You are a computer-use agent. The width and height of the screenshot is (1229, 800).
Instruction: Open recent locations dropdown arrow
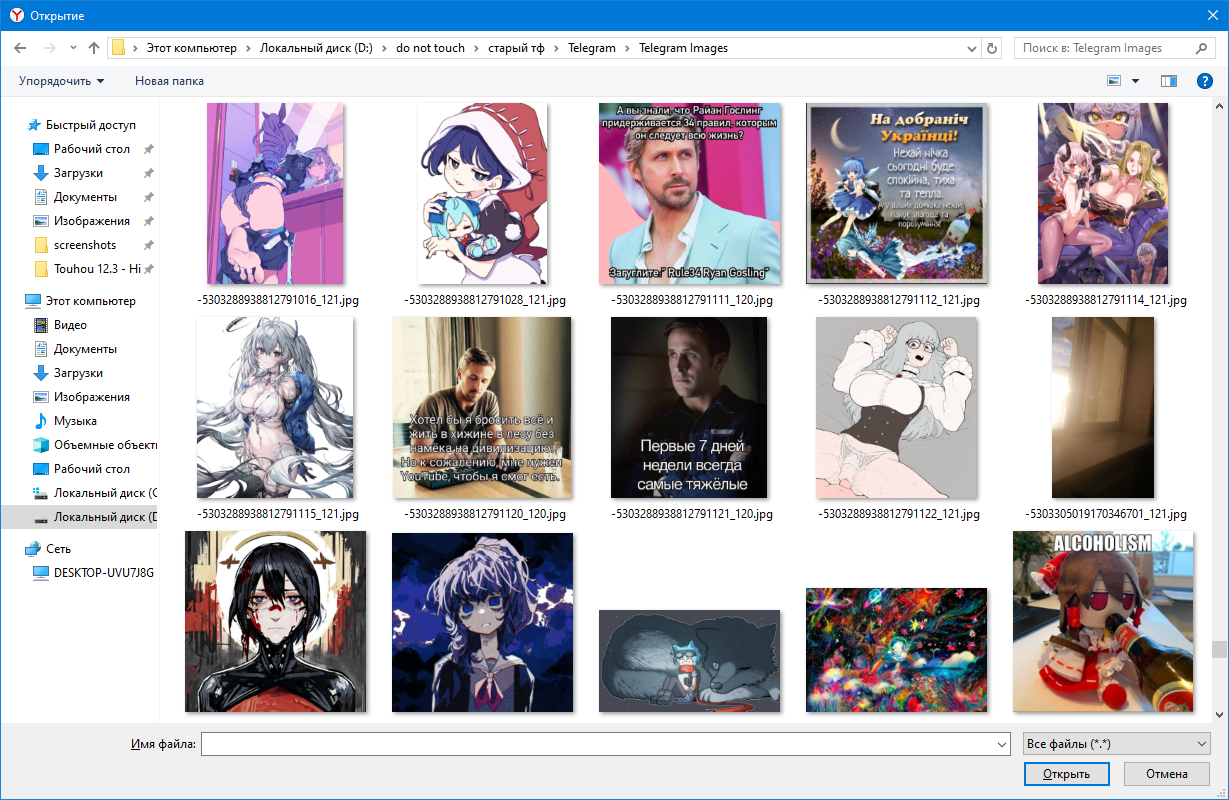pyautogui.click(x=73, y=48)
